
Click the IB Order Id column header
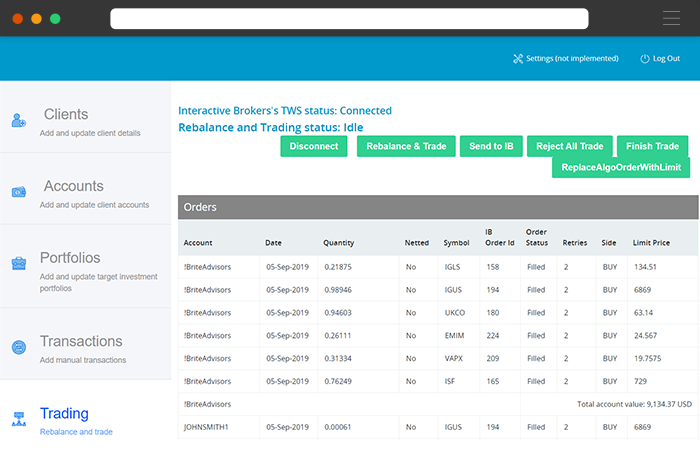coord(500,238)
